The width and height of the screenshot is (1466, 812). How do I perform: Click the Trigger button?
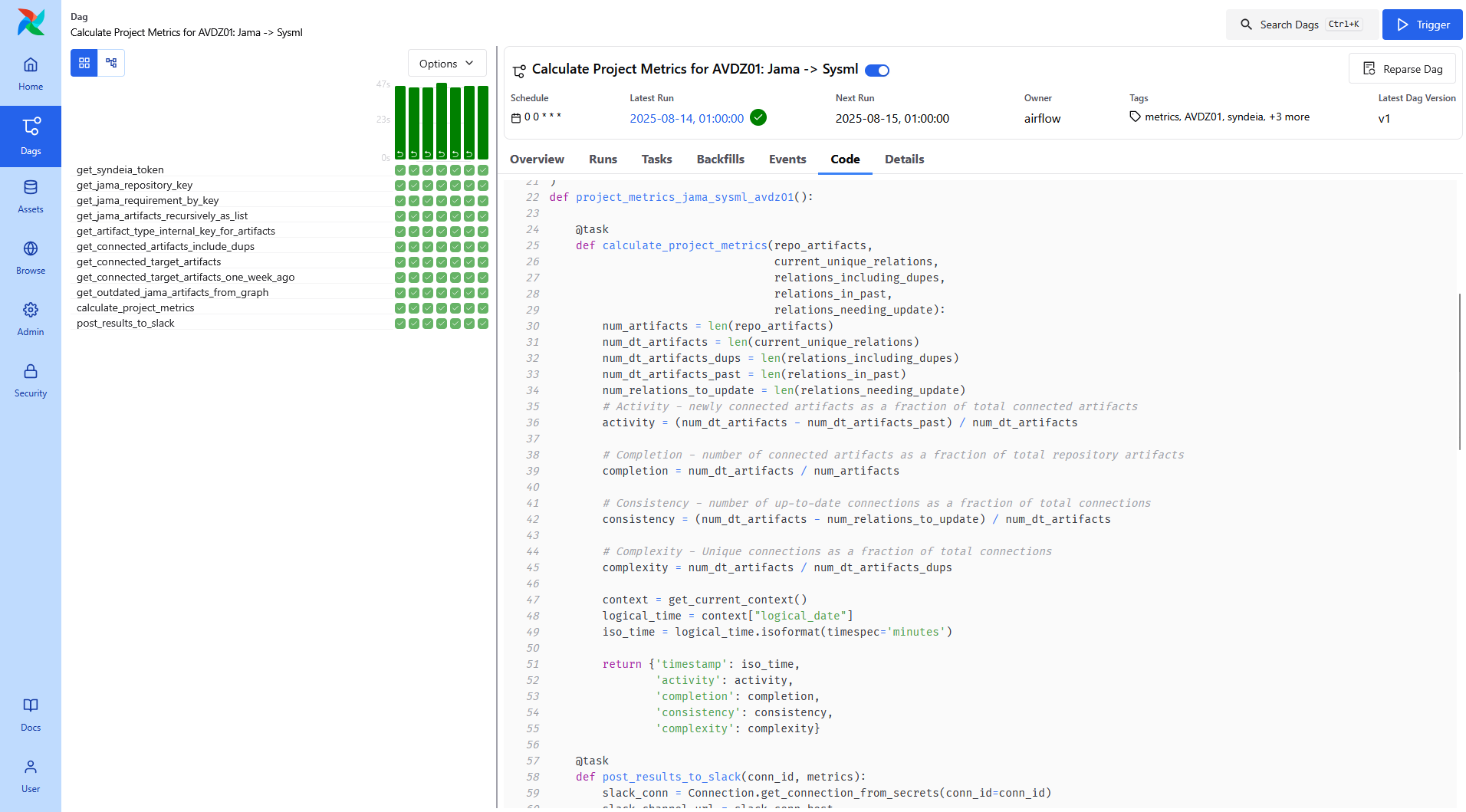1422,25
